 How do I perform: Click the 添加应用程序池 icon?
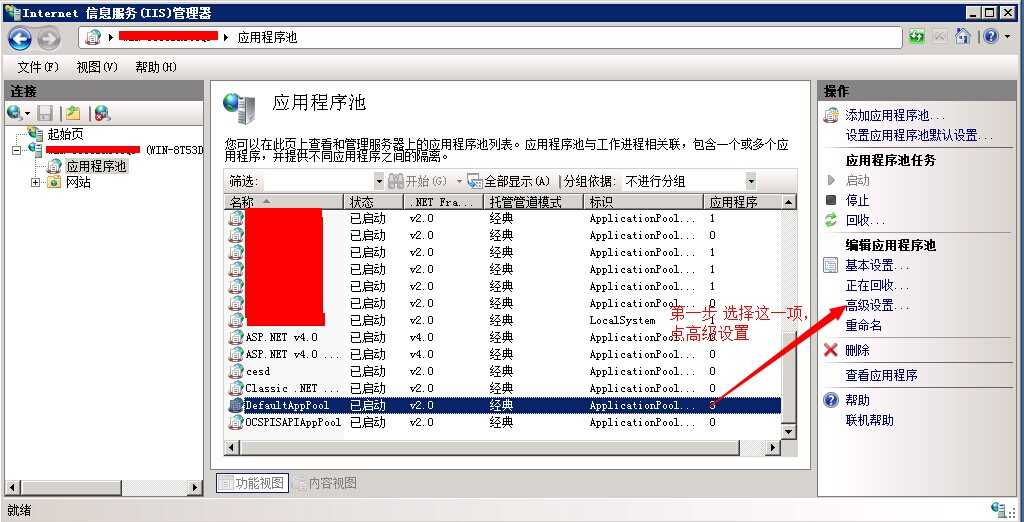tap(831, 116)
